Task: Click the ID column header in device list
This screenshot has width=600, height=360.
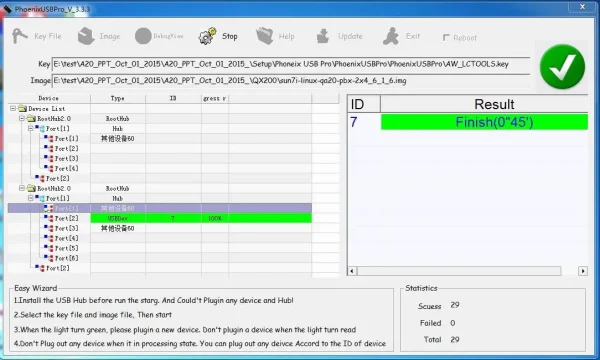Action: (173, 98)
